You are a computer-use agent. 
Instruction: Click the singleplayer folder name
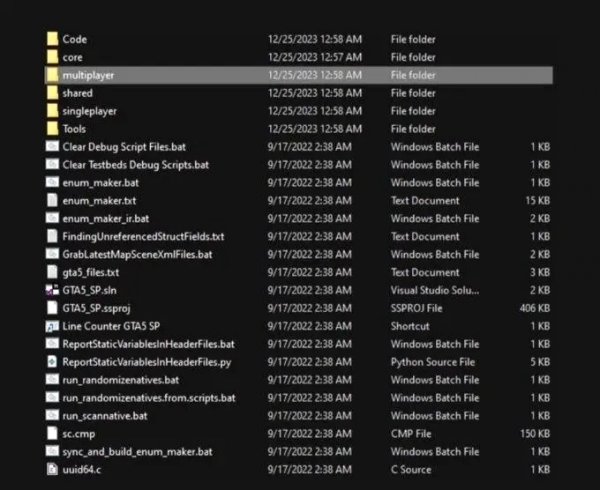point(90,111)
